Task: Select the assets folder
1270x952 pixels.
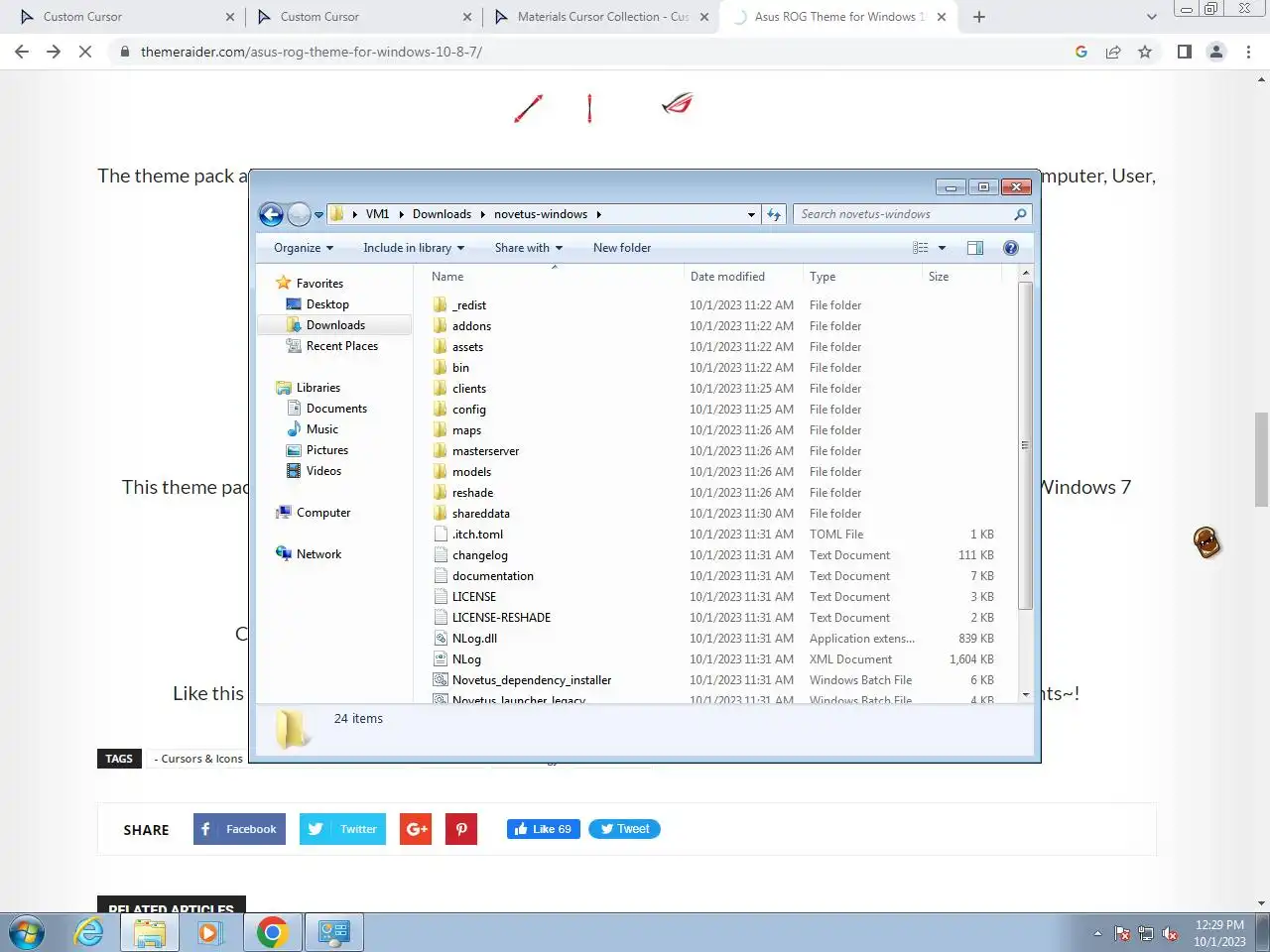Action: tap(467, 347)
